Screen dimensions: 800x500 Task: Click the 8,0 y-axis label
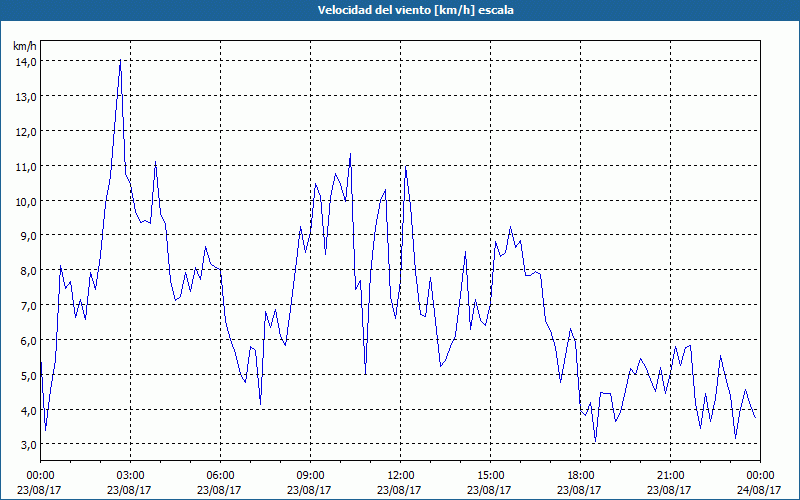28,270
